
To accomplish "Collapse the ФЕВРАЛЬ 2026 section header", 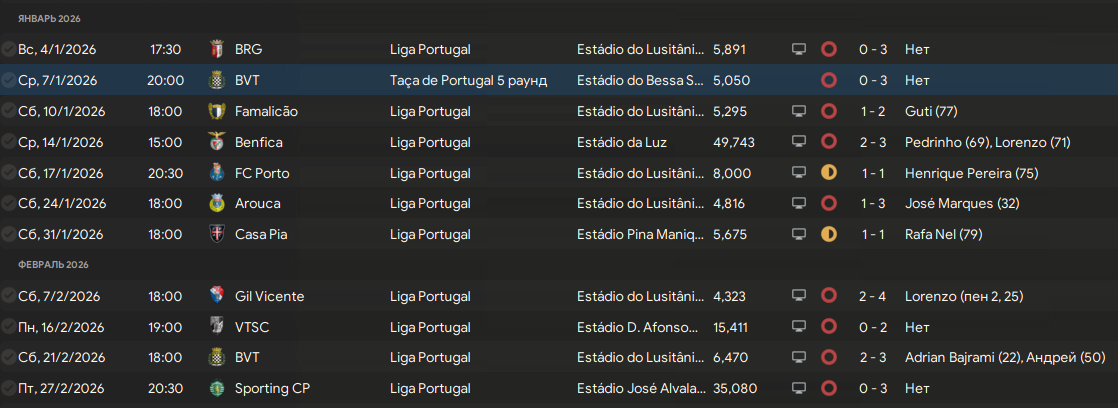I will point(54,265).
